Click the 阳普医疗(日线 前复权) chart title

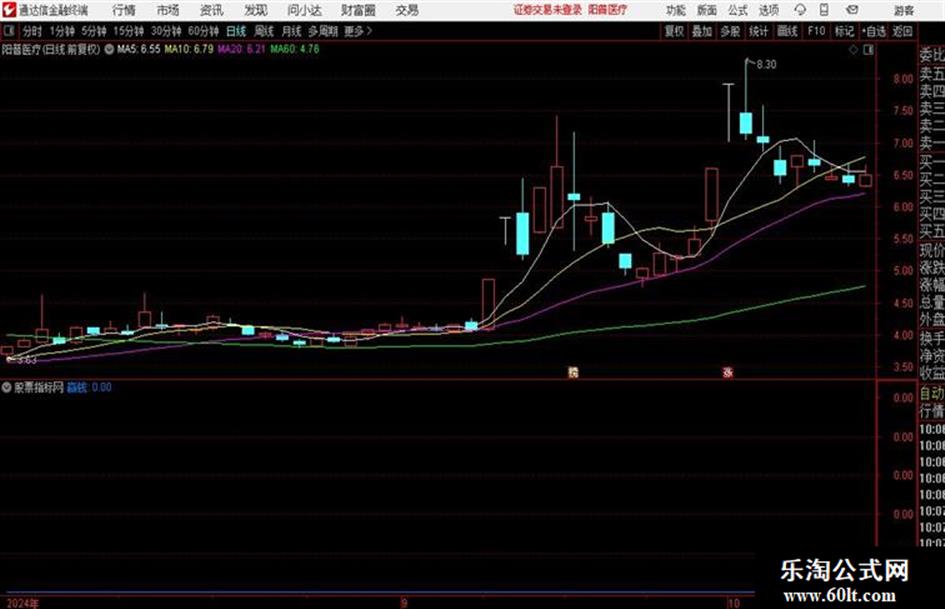[51, 49]
